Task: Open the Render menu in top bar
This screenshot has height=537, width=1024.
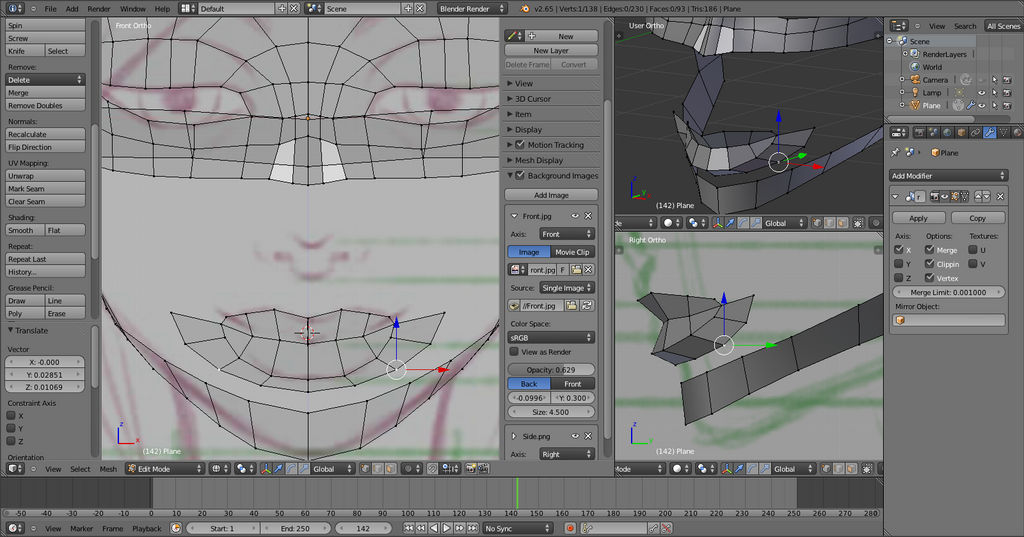Action: coord(99,8)
